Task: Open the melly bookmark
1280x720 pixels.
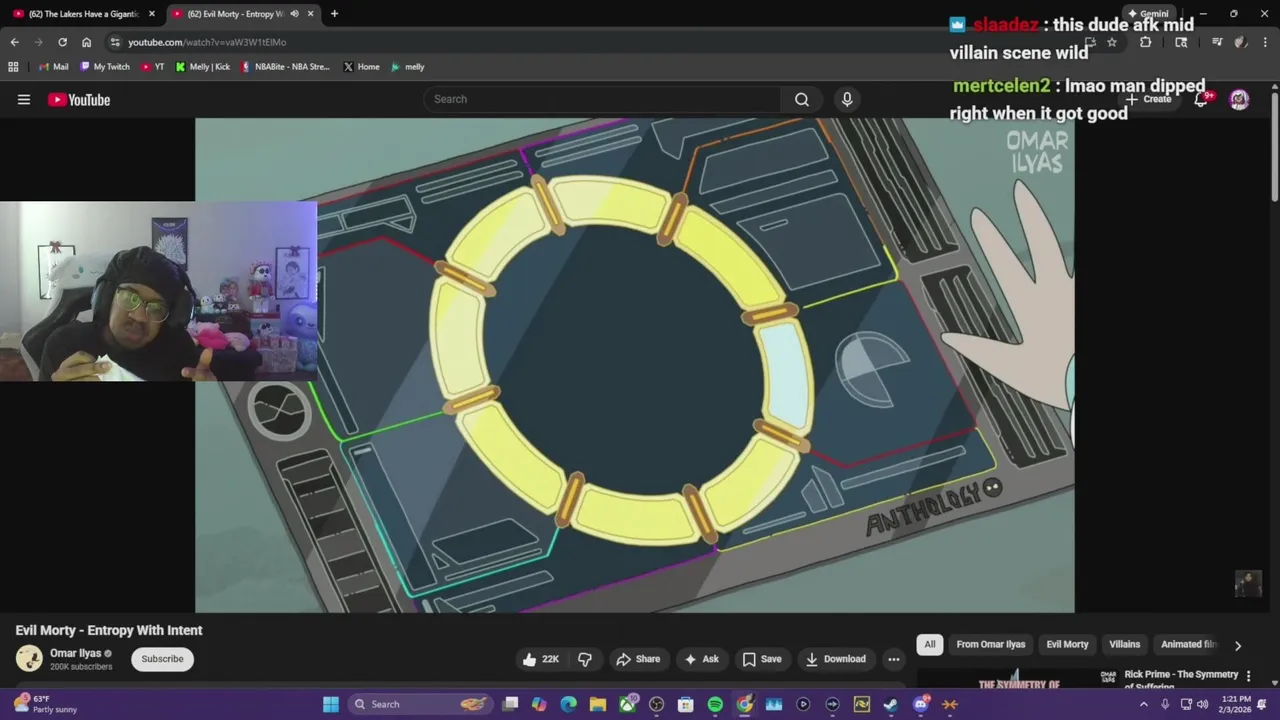Action: [x=407, y=67]
